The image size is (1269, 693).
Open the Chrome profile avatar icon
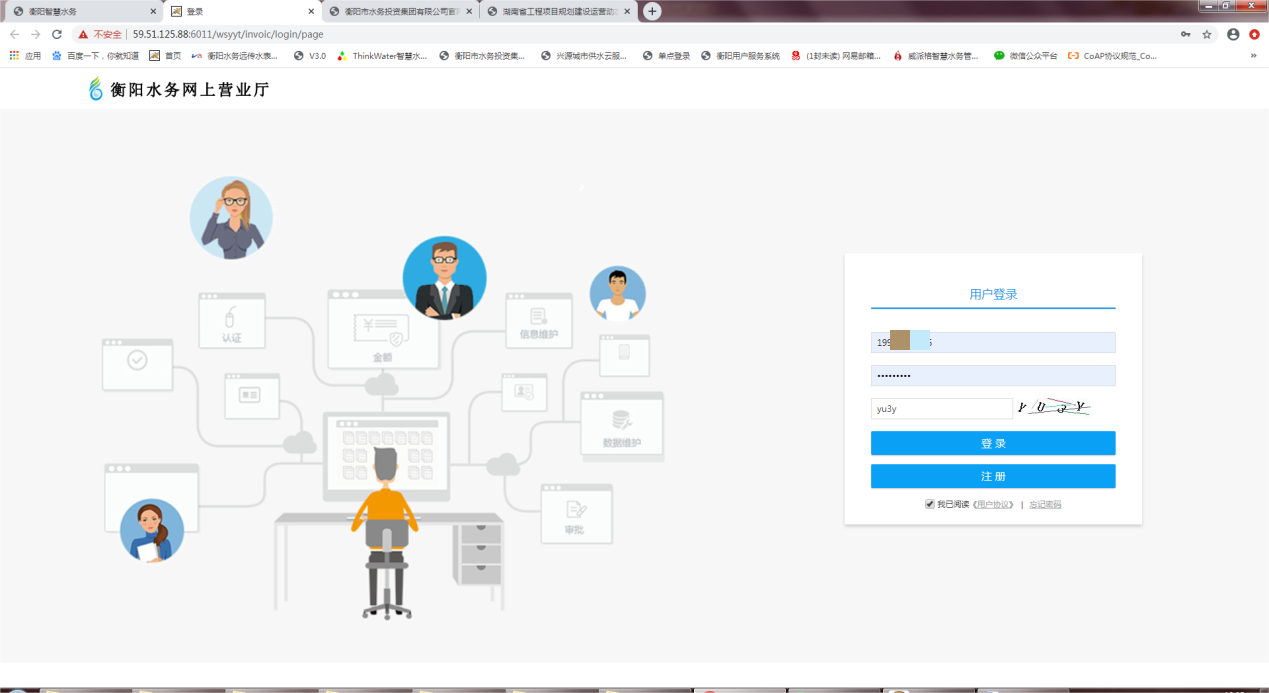tap(1233, 34)
